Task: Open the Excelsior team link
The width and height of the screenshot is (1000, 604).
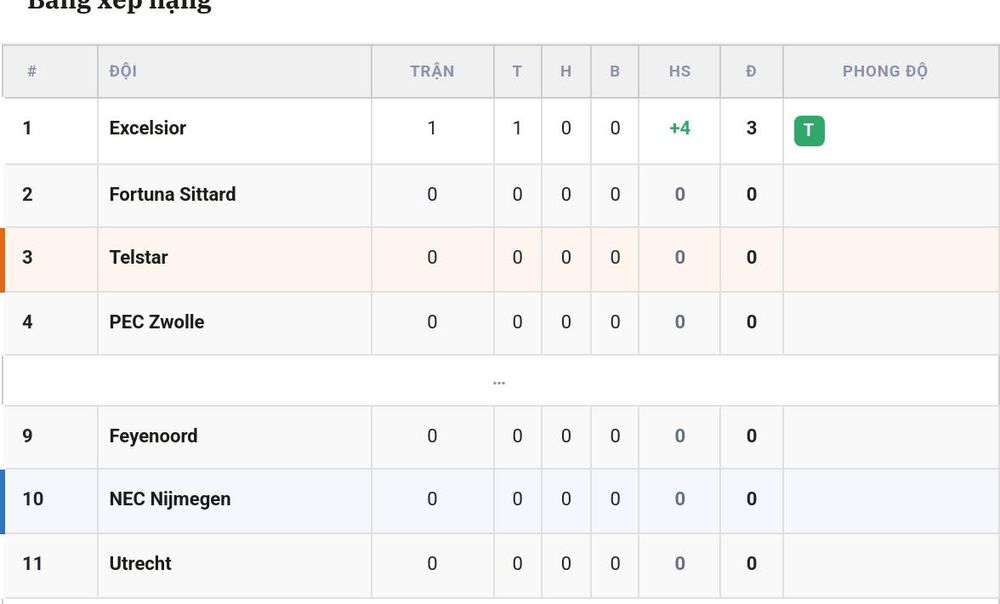Action: (147, 128)
